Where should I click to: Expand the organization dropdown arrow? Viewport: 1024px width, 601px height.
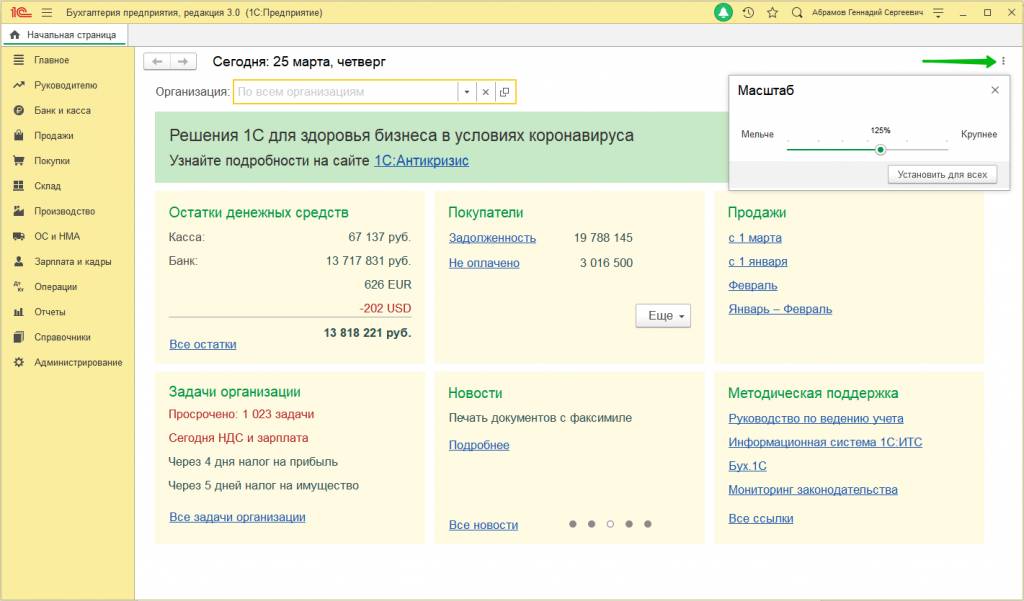click(x=467, y=92)
